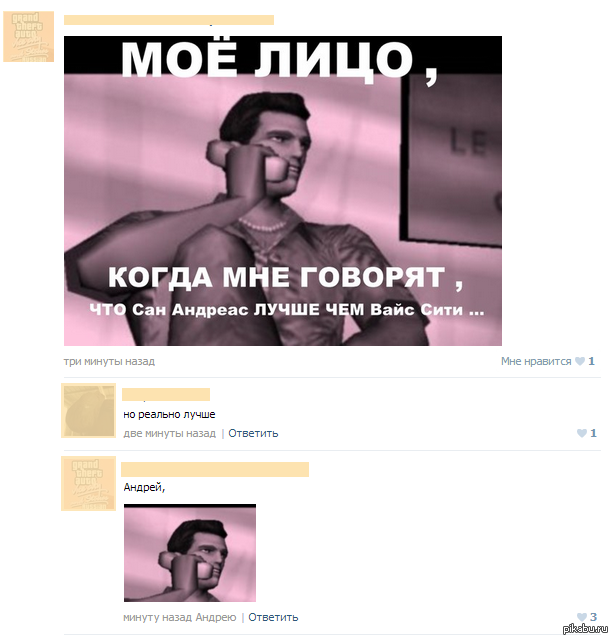Click the post author's GTA avatar icon
Screen dimensions: 613x640
29,37
